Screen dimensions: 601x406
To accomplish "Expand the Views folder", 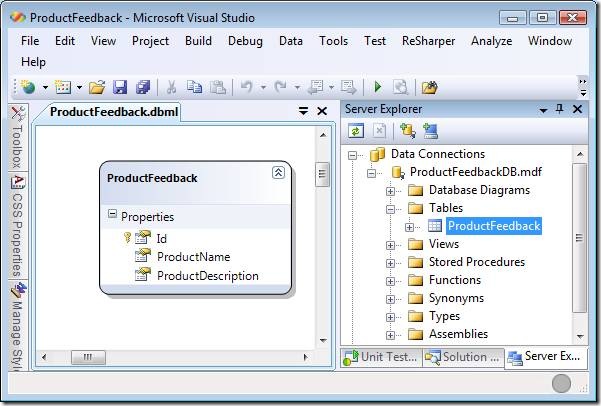I will click(x=390, y=245).
